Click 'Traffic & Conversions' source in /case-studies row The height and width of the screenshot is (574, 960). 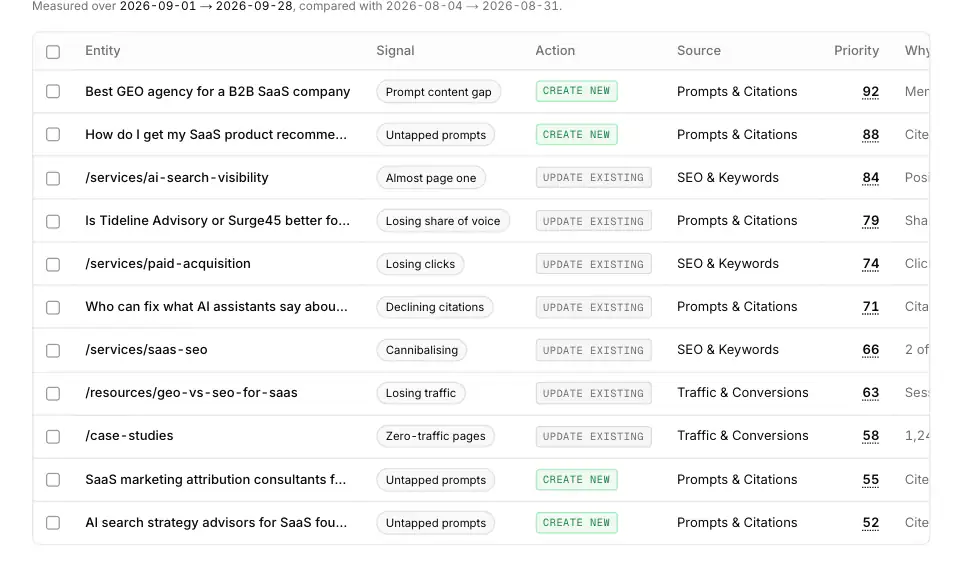coord(742,436)
